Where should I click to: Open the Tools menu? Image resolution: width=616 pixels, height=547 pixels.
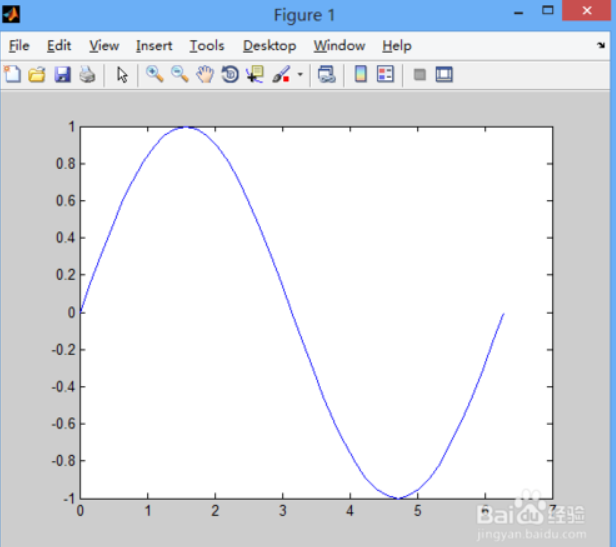point(207,46)
